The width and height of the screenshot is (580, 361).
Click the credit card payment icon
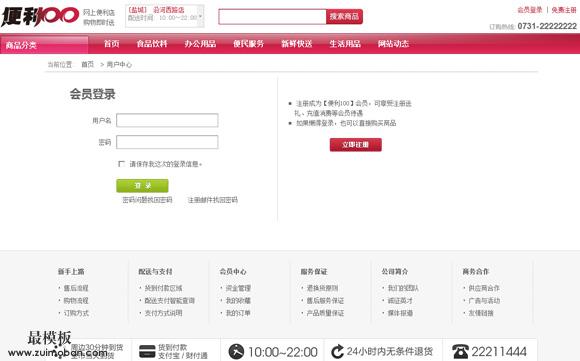(147, 351)
